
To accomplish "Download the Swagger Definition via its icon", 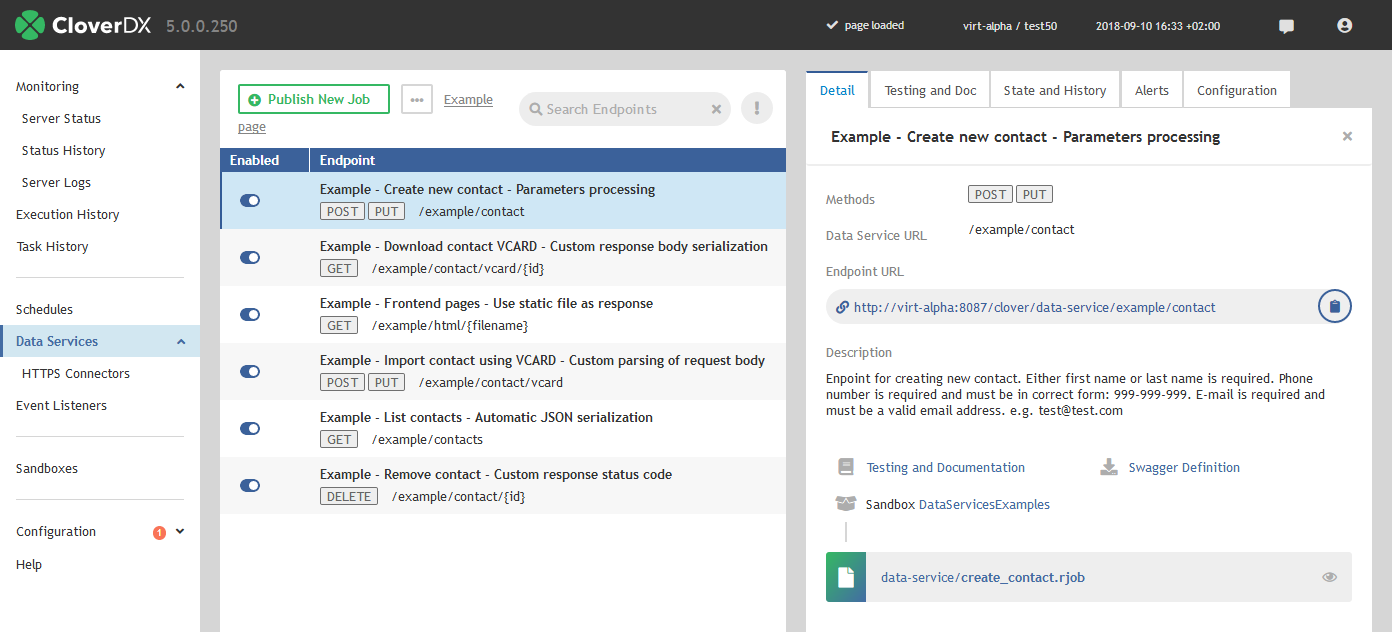I will pyautogui.click(x=1108, y=466).
